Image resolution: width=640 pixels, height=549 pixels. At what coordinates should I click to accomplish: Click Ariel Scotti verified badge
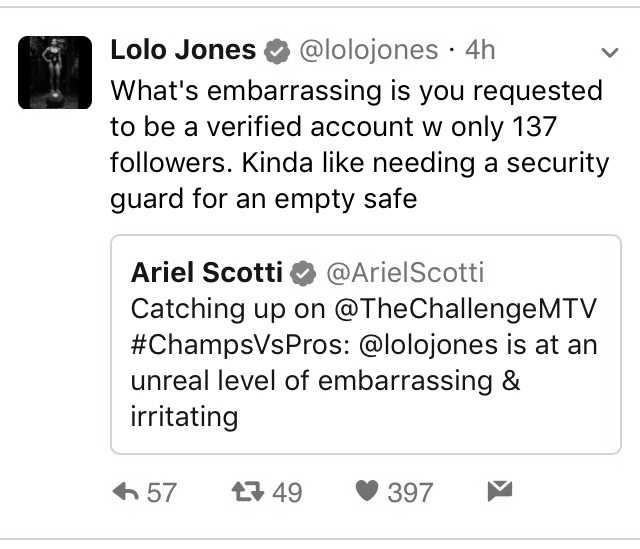click(303, 273)
